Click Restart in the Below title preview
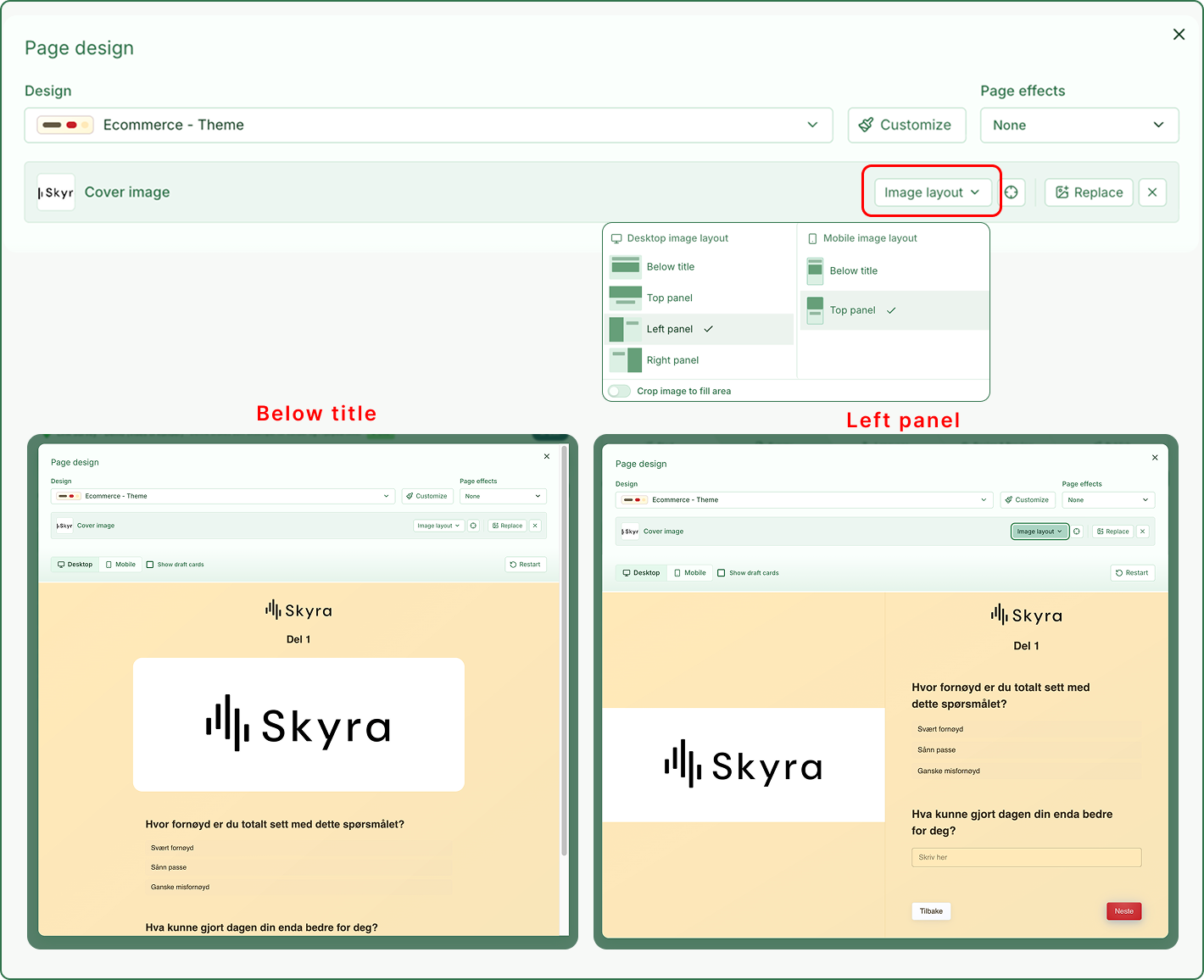The height and width of the screenshot is (980, 1204). (x=526, y=565)
